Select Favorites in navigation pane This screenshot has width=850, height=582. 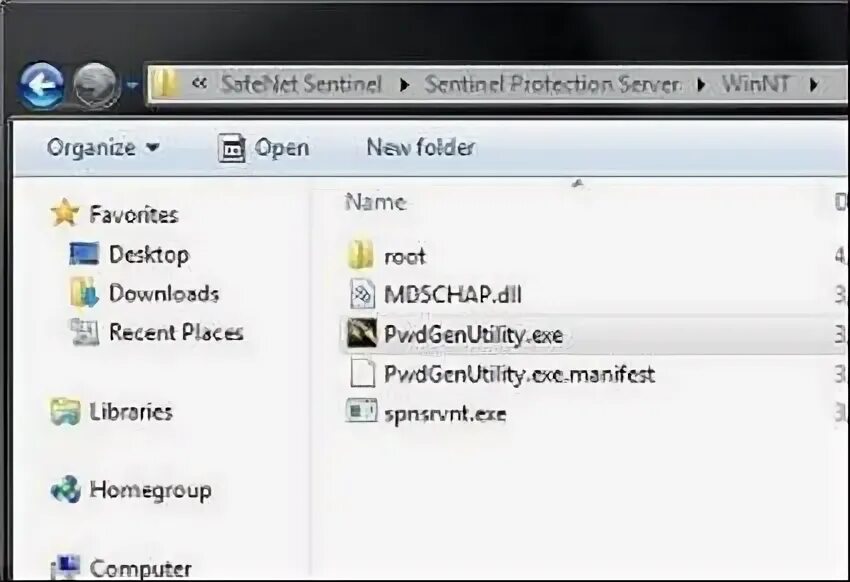134,215
